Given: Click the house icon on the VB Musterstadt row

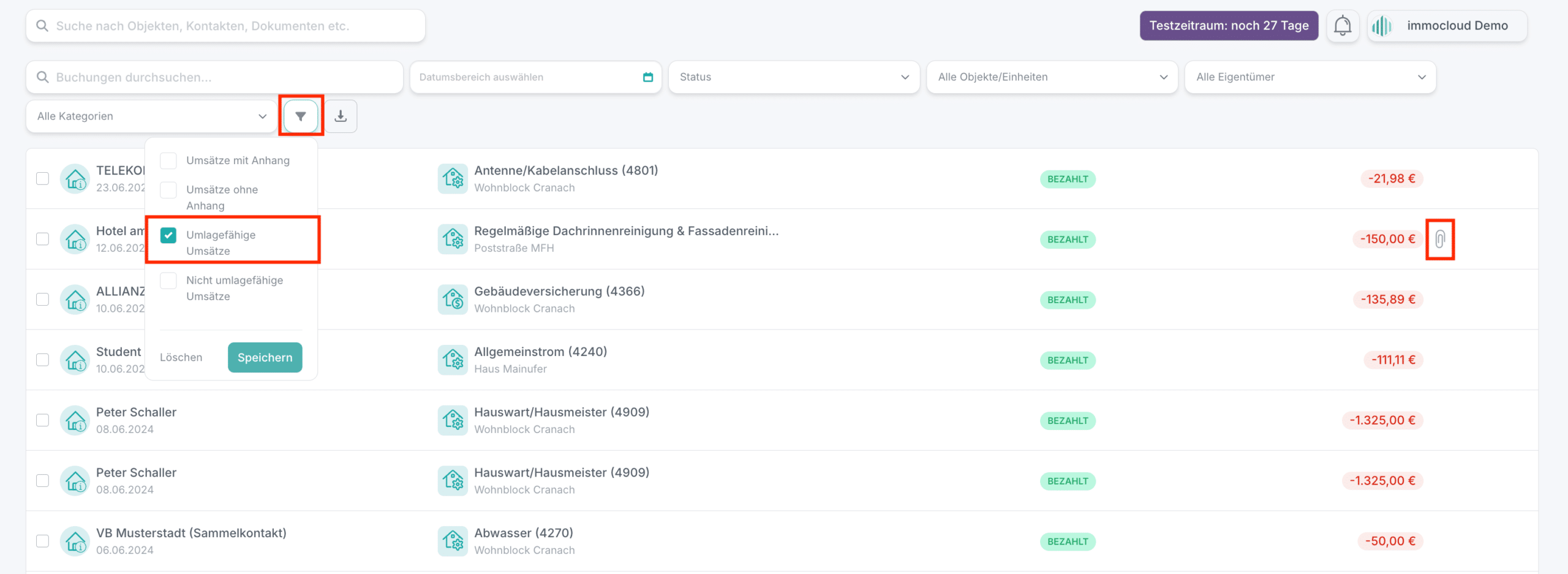Looking at the screenshot, I should tap(75, 542).
